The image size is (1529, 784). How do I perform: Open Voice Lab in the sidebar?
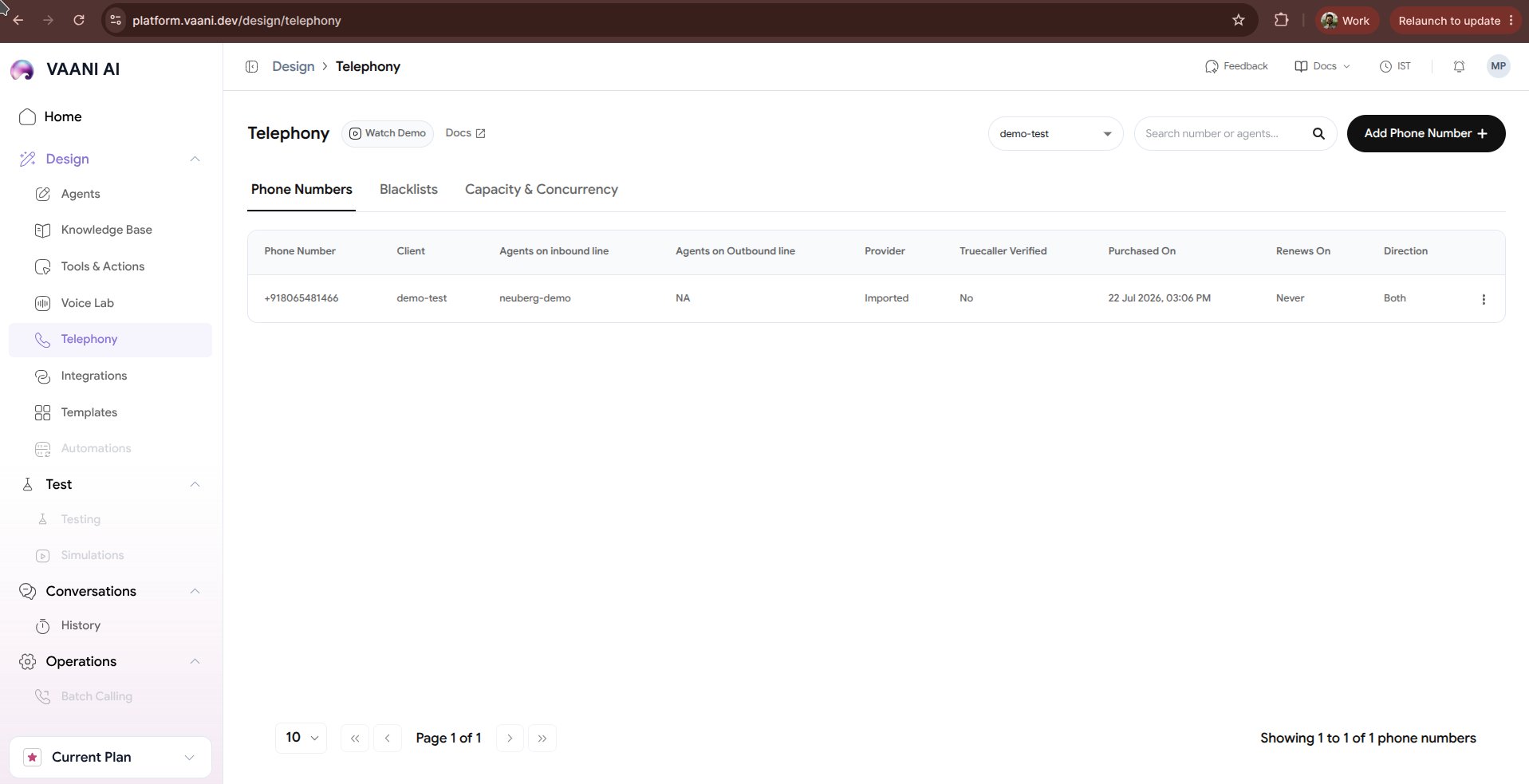(87, 303)
